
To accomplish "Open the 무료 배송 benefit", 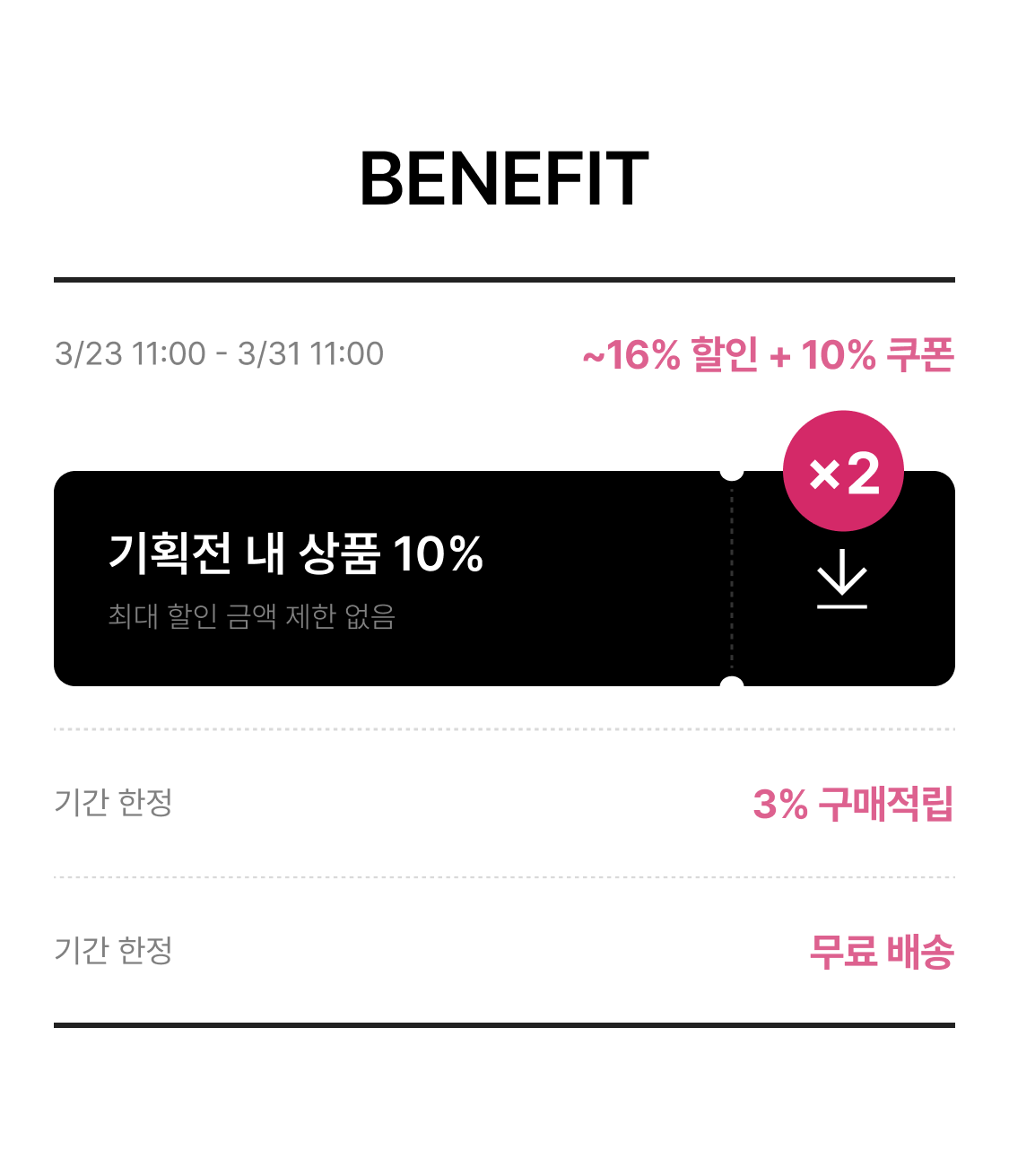I will click(x=881, y=951).
